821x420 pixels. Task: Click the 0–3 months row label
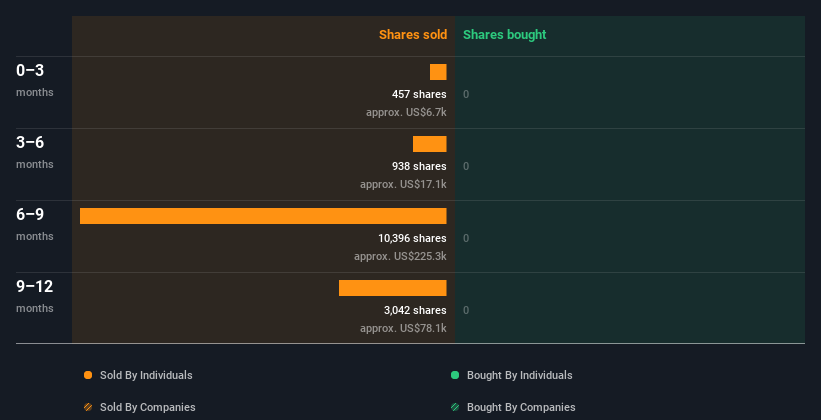(x=35, y=80)
